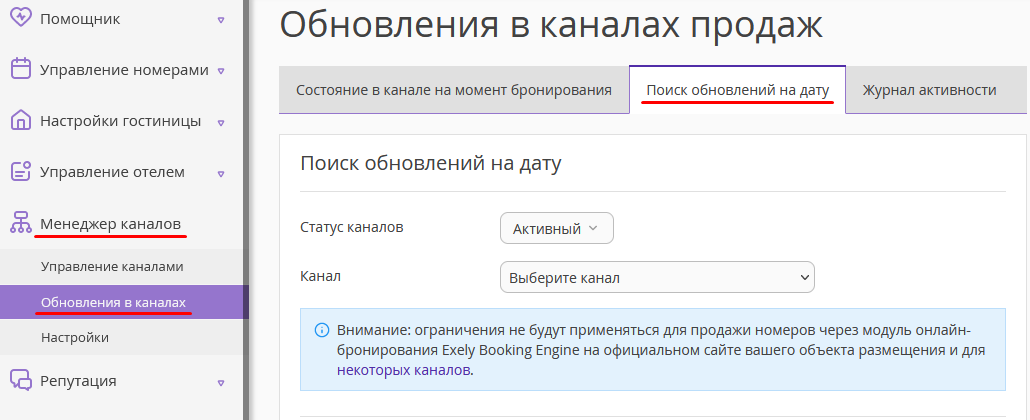This screenshot has height=420, width=1030.
Task: Expand the Настройки гостиницы arrow
Action: point(221,122)
